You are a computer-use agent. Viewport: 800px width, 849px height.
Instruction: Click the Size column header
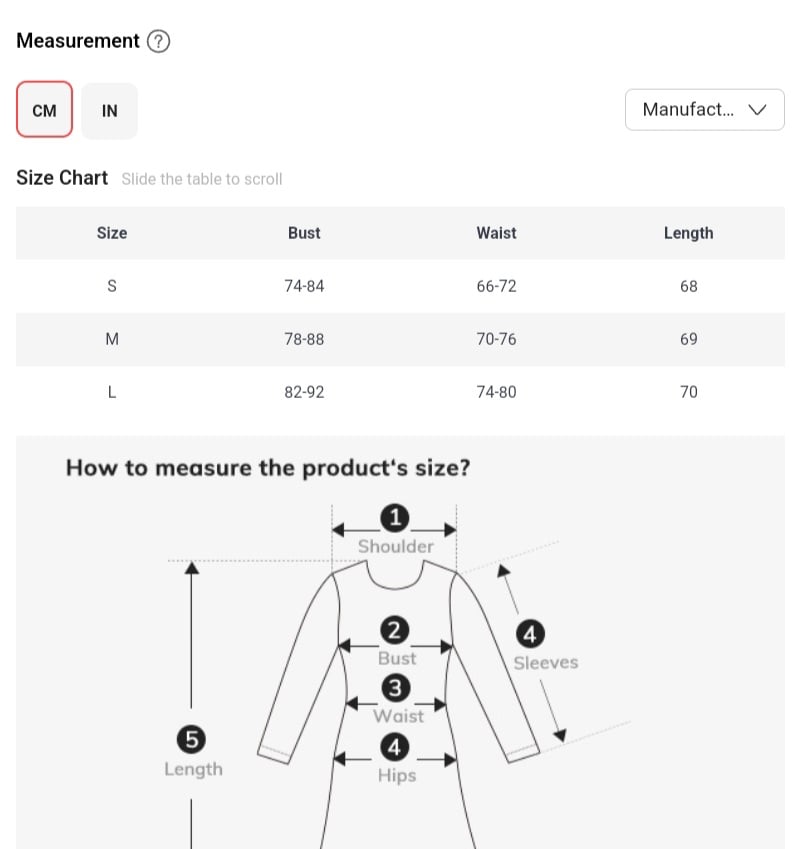(112, 233)
